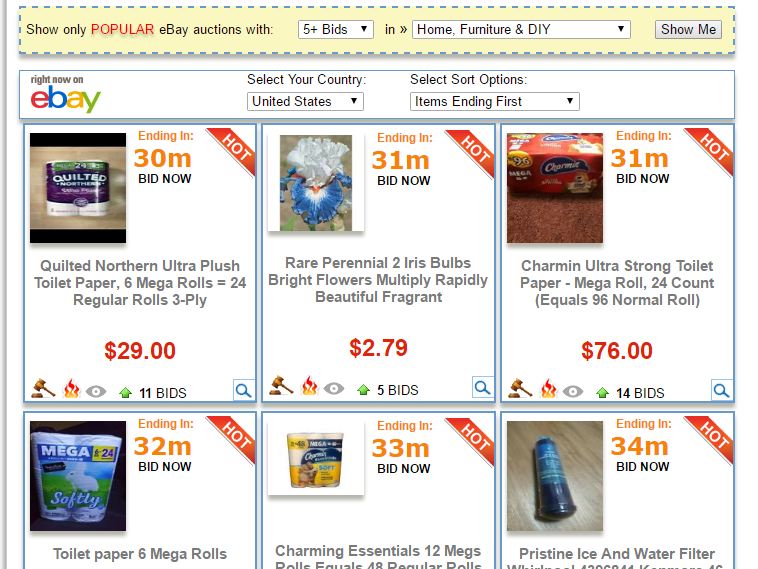The width and height of the screenshot is (758, 569).
Task: Click eBay logo
Action: pyautogui.click(x=65, y=94)
